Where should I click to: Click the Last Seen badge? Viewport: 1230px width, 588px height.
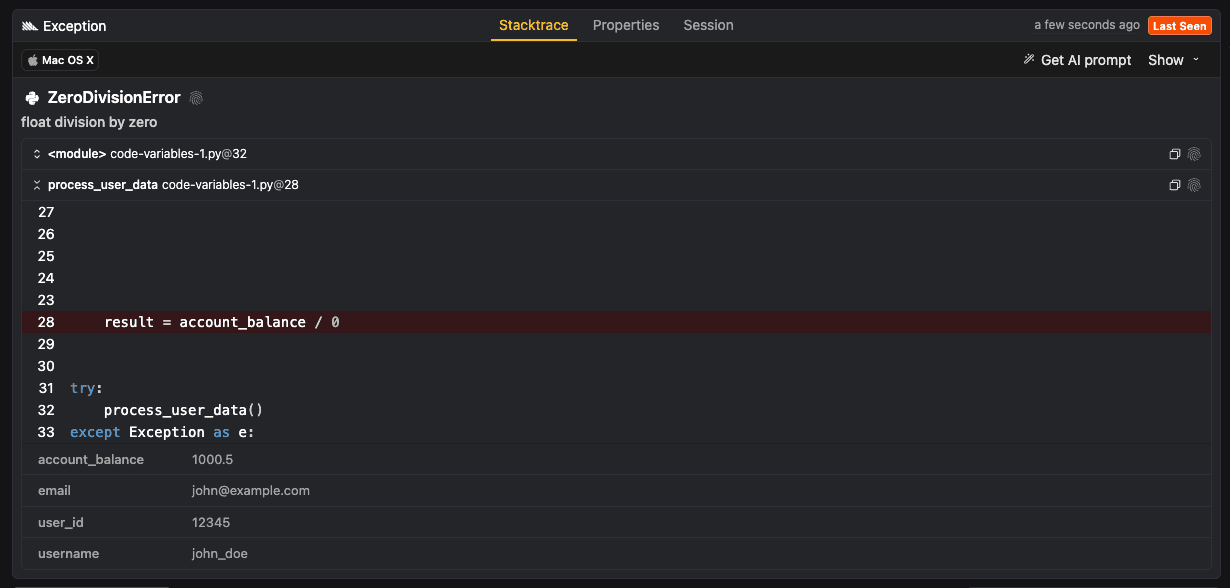click(x=1179, y=25)
